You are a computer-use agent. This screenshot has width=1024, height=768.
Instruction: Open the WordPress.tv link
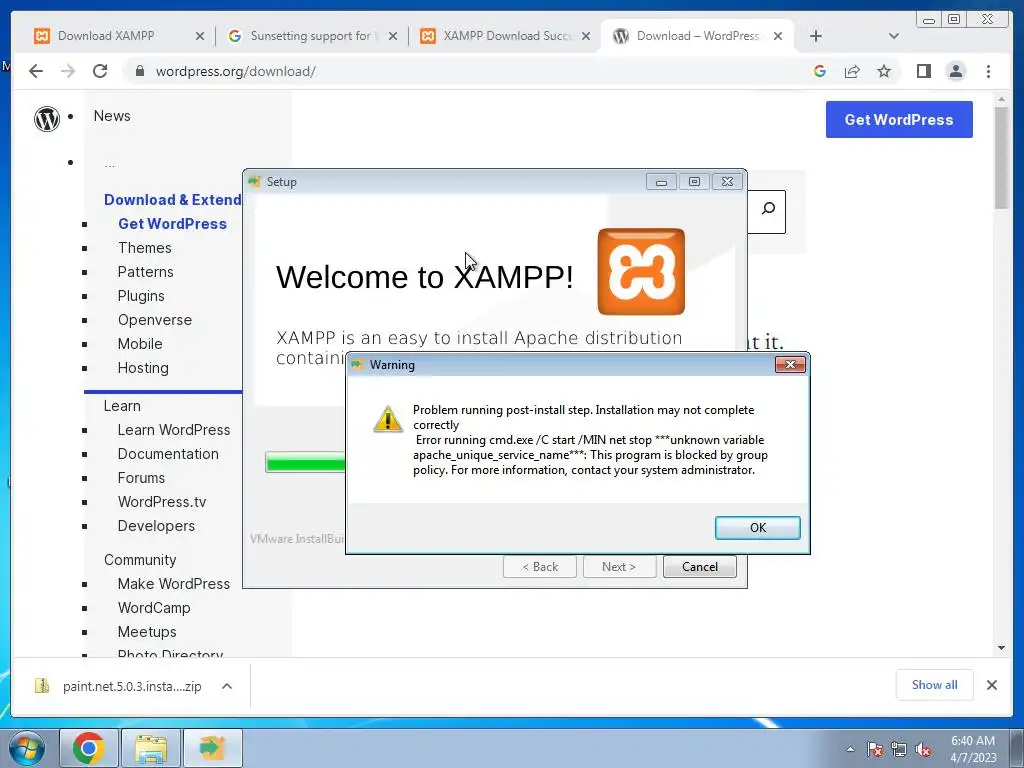[x=162, y=502]
